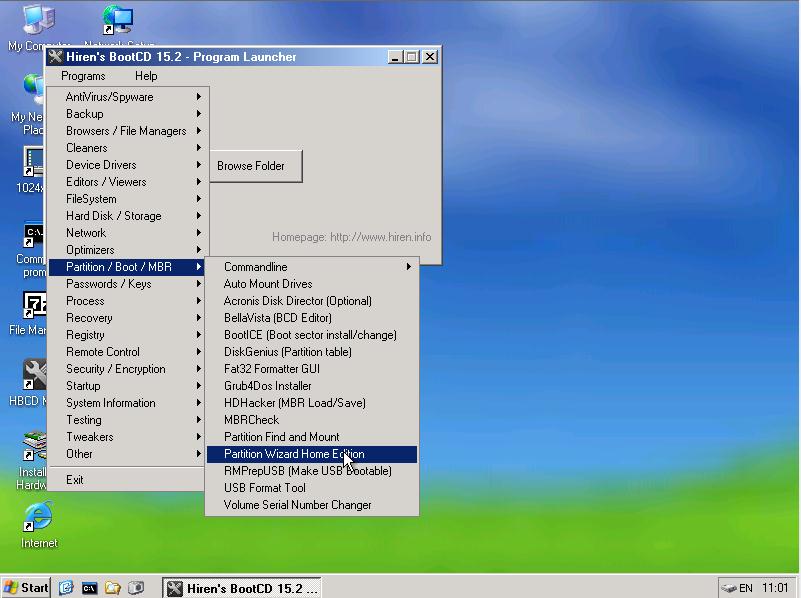The height and width of the screenshot is (598, 801).
Task: Click the Hiren's BootCD 15.2 taskbar button
Action: (242, 588)
